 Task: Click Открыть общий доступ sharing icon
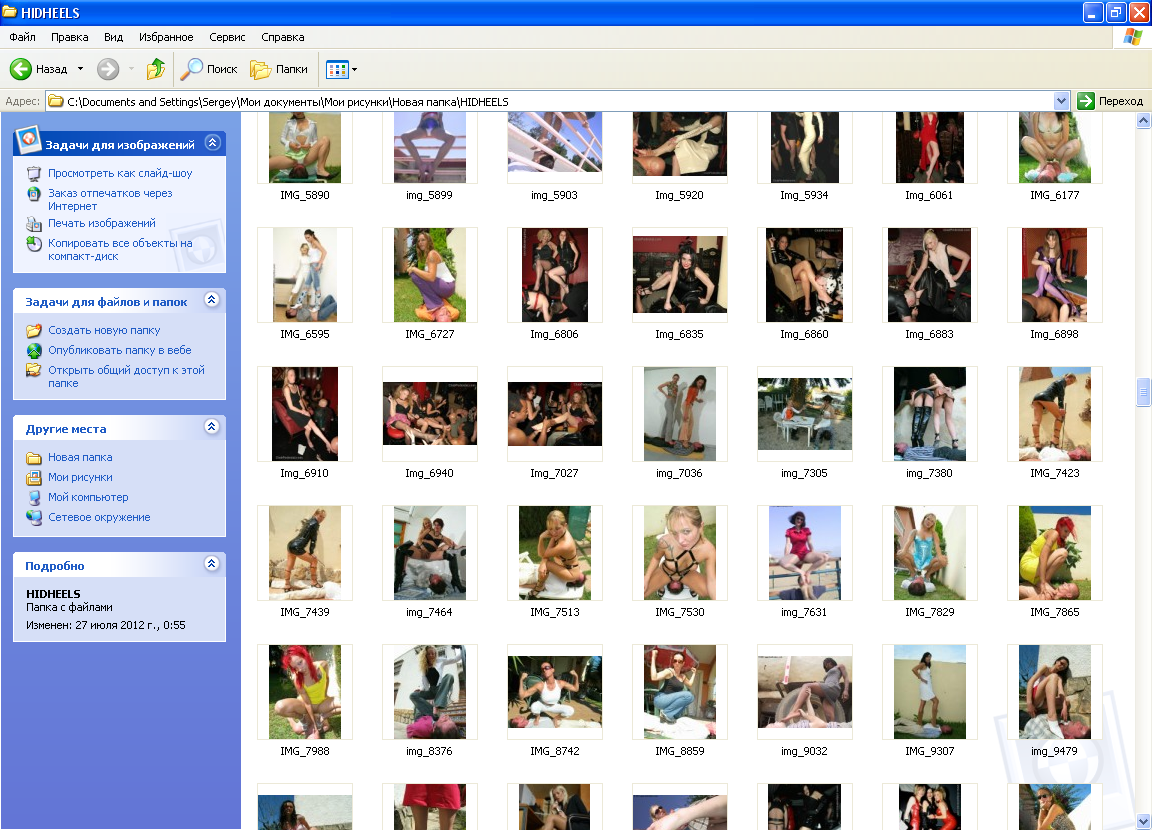tap(34, 370)
